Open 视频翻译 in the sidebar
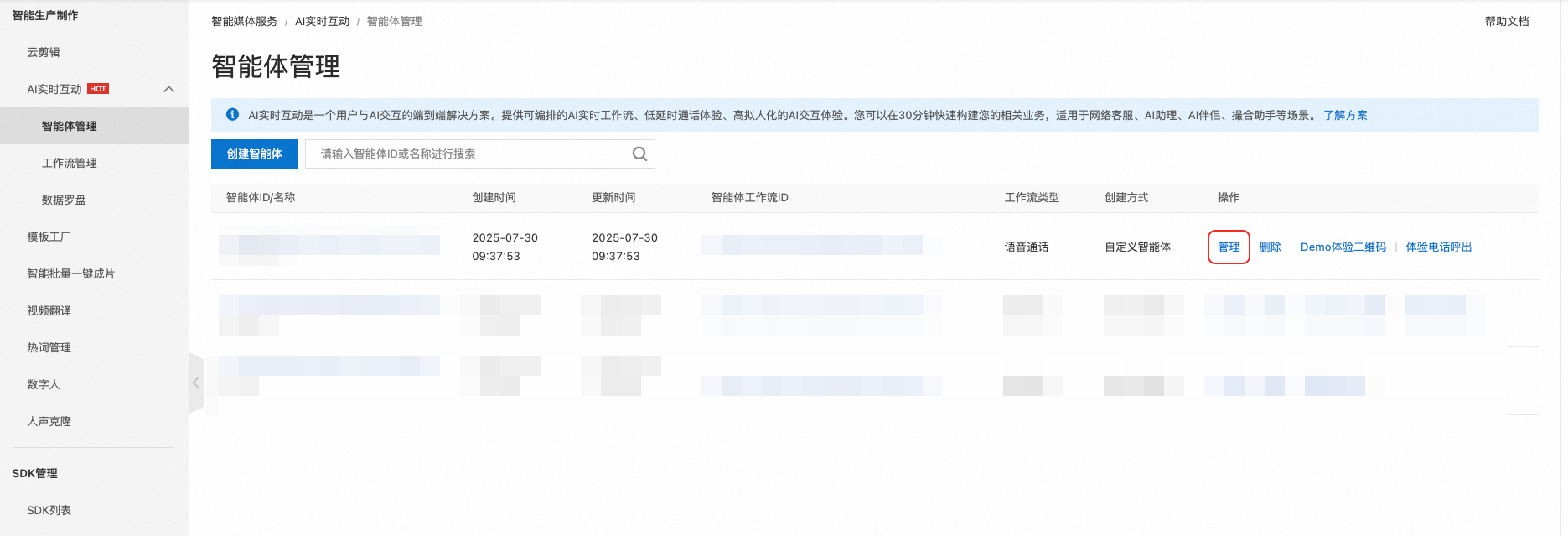 (49, 310)
